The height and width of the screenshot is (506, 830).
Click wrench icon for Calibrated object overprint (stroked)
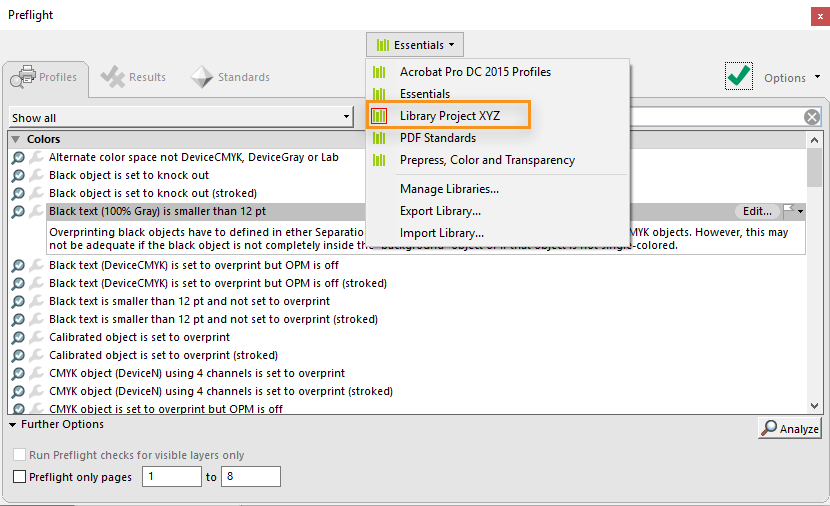point(36,355)
